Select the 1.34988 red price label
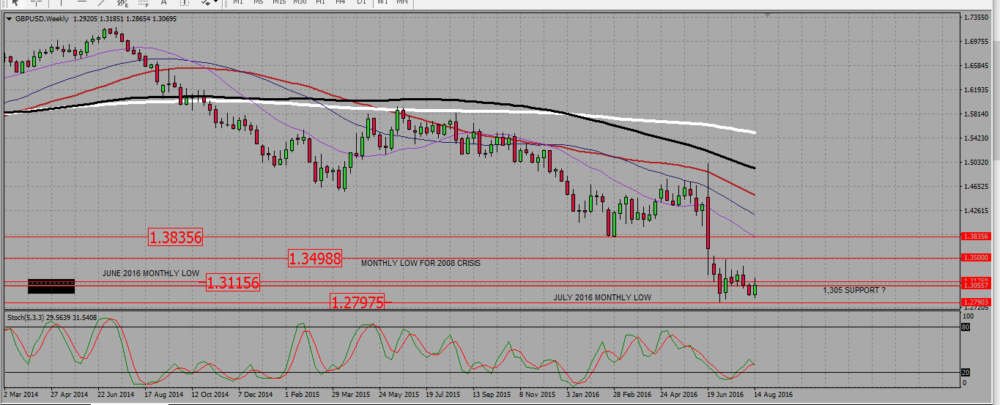 coord(315,258)
